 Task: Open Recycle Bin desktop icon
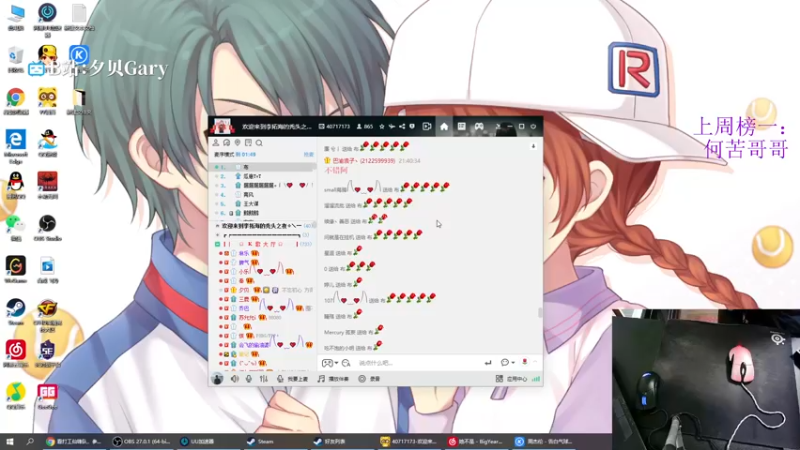point(16,59)
